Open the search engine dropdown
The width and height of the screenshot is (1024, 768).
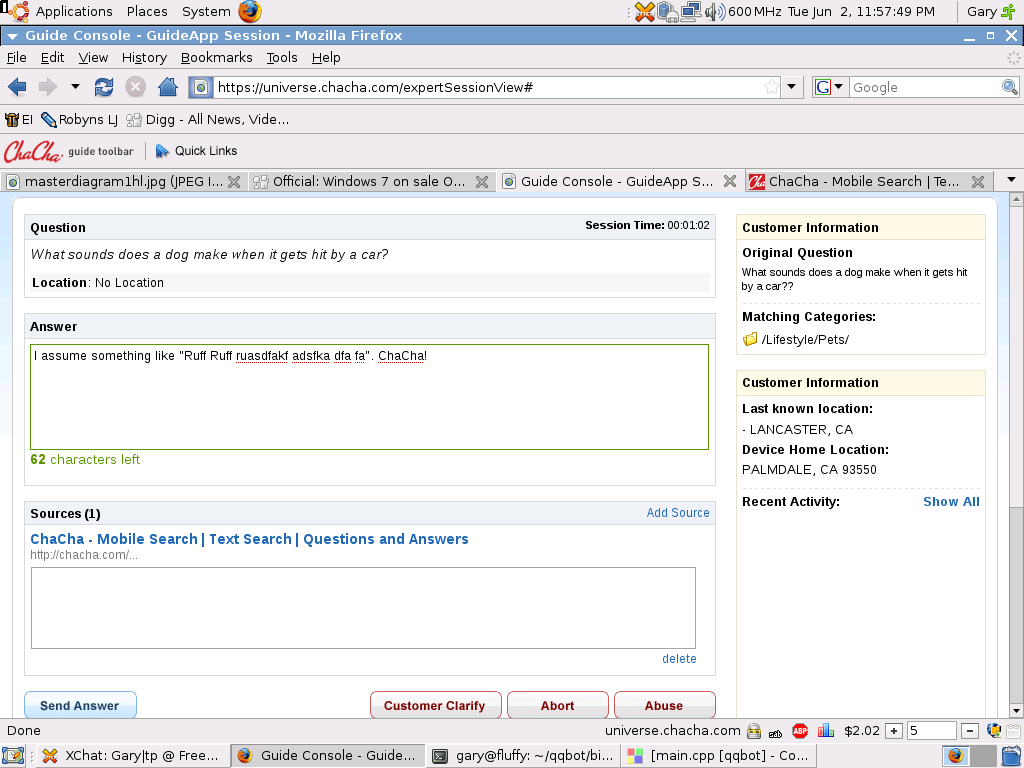coord(830,87)
